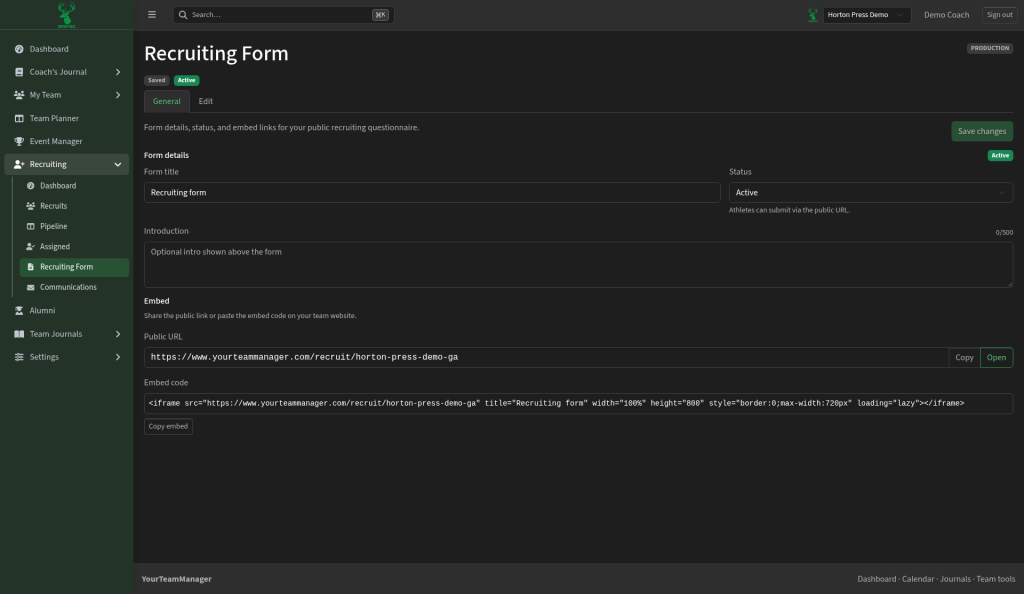Click Journals link in footer
Screen dimensions: 1024x594
point(955,579)
